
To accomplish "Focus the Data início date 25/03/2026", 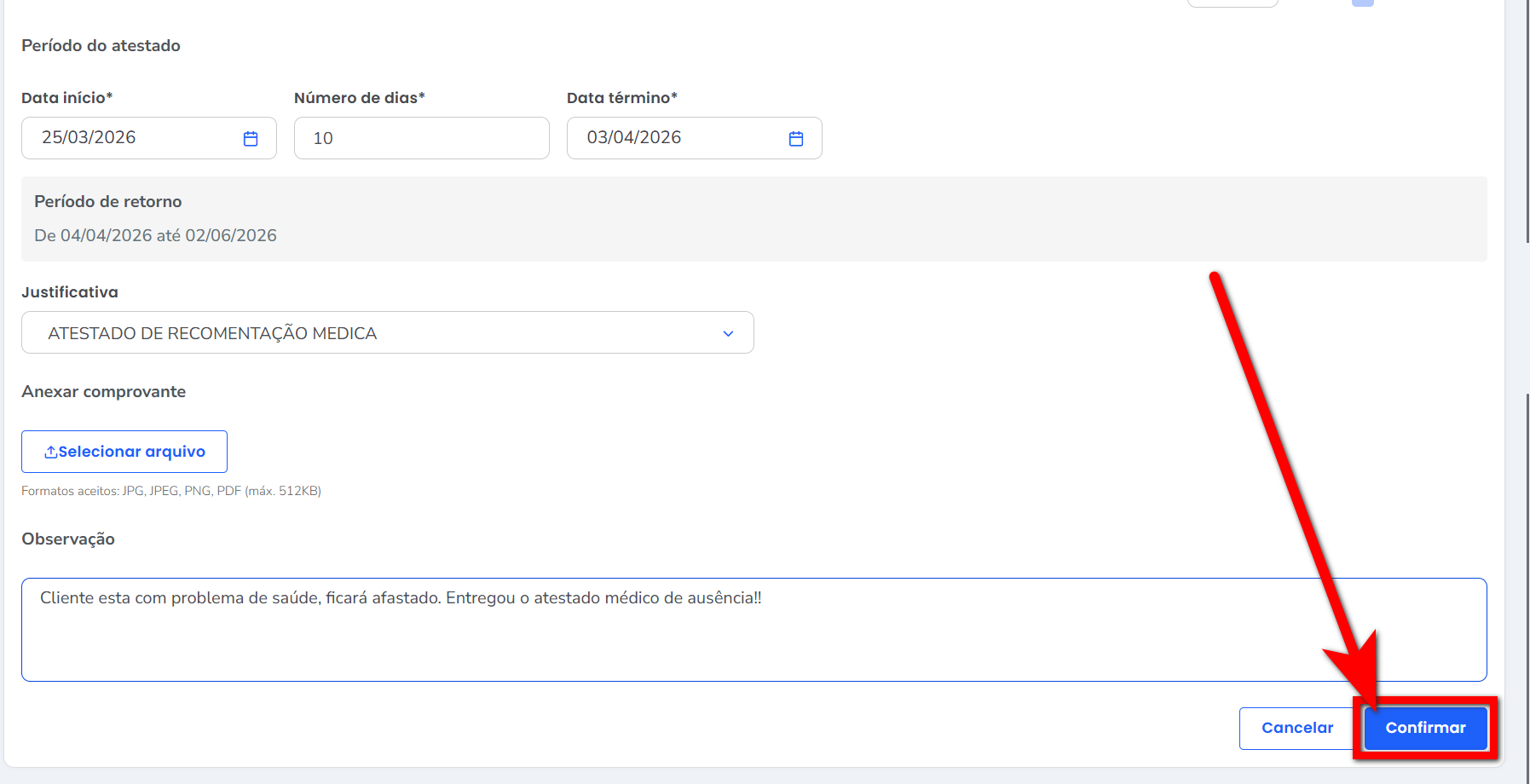I will [x=89, y=138].
